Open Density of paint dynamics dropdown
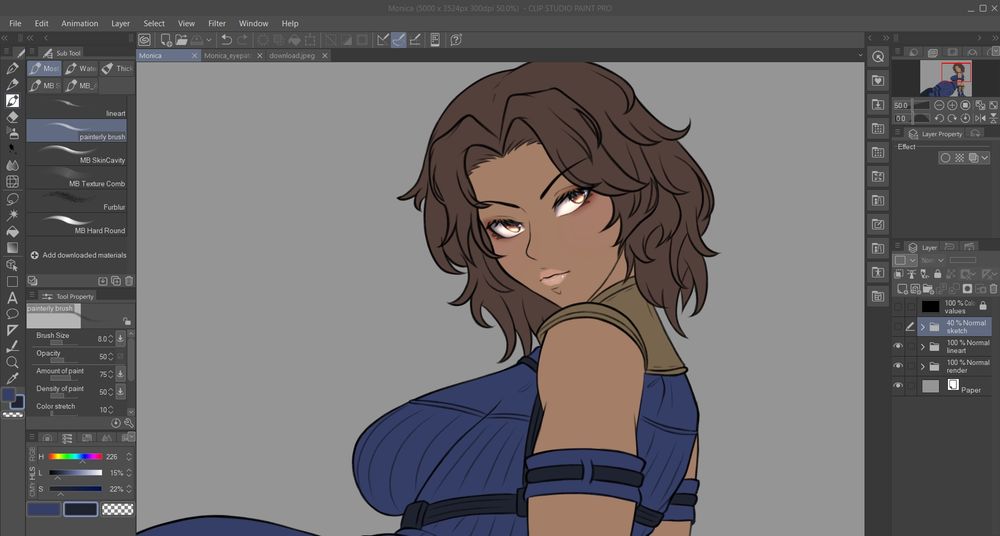This screenshot has height=536, width=1000. (x=120, y=391)
